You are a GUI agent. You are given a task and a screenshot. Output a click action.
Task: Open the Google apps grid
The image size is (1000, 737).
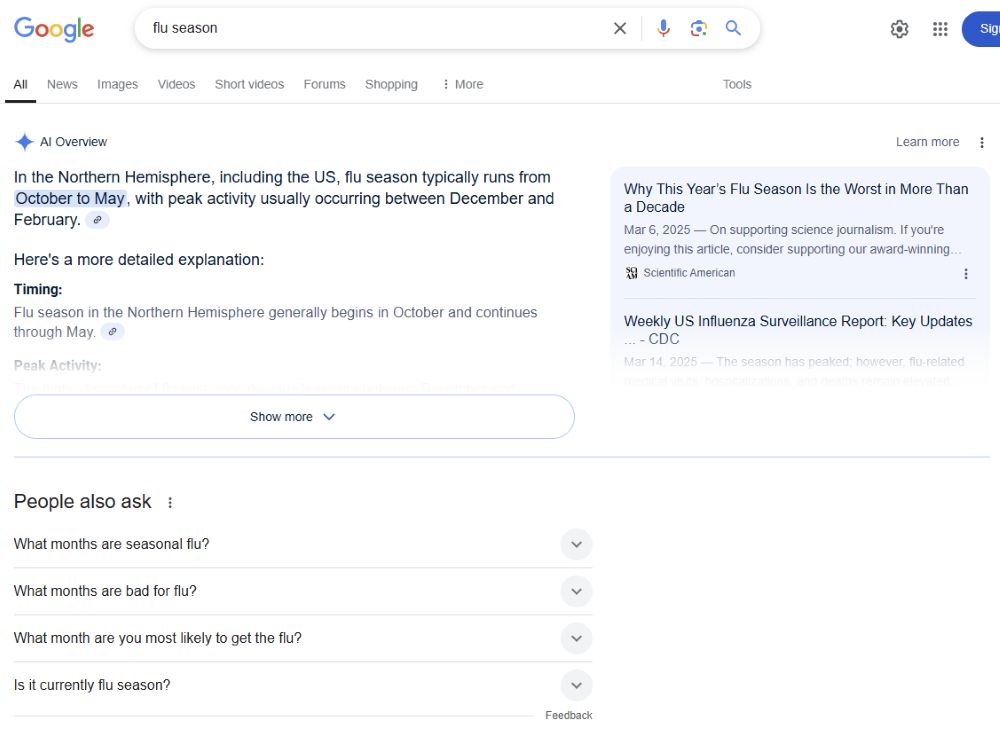tap(940, 29)
